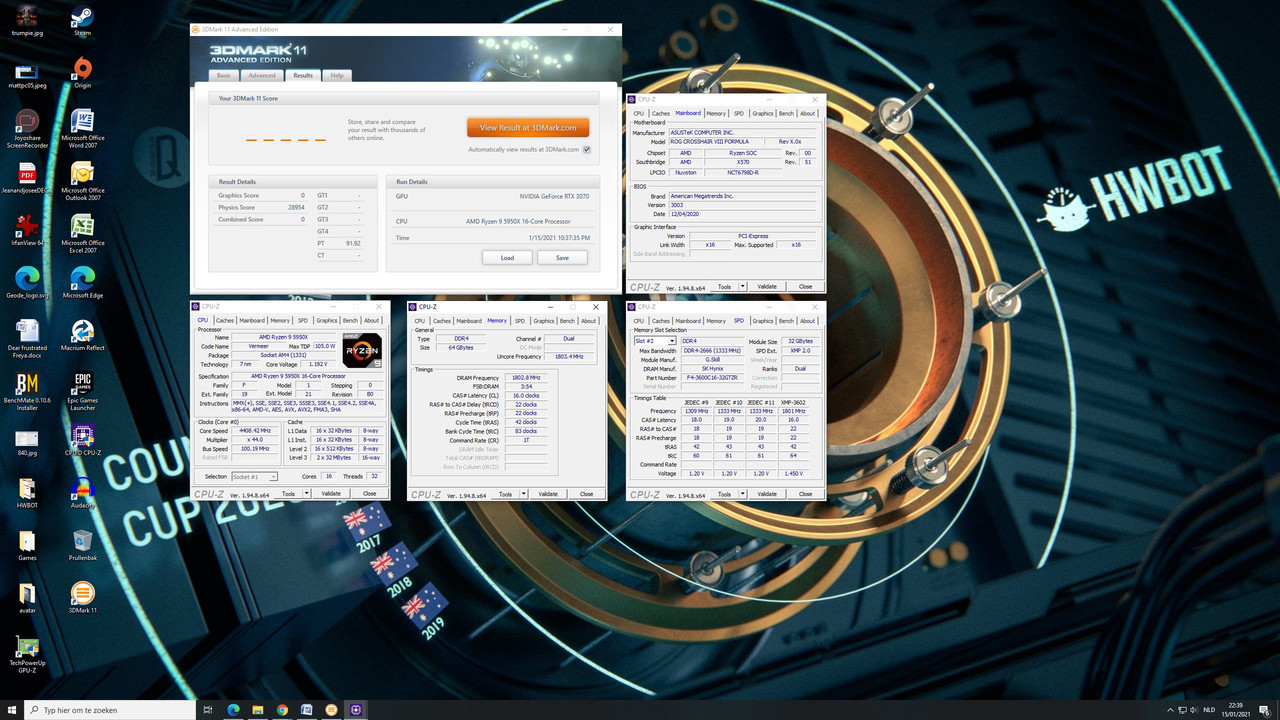Expand Tools dropdown arrow in Mainboard window

coord(742,286)
